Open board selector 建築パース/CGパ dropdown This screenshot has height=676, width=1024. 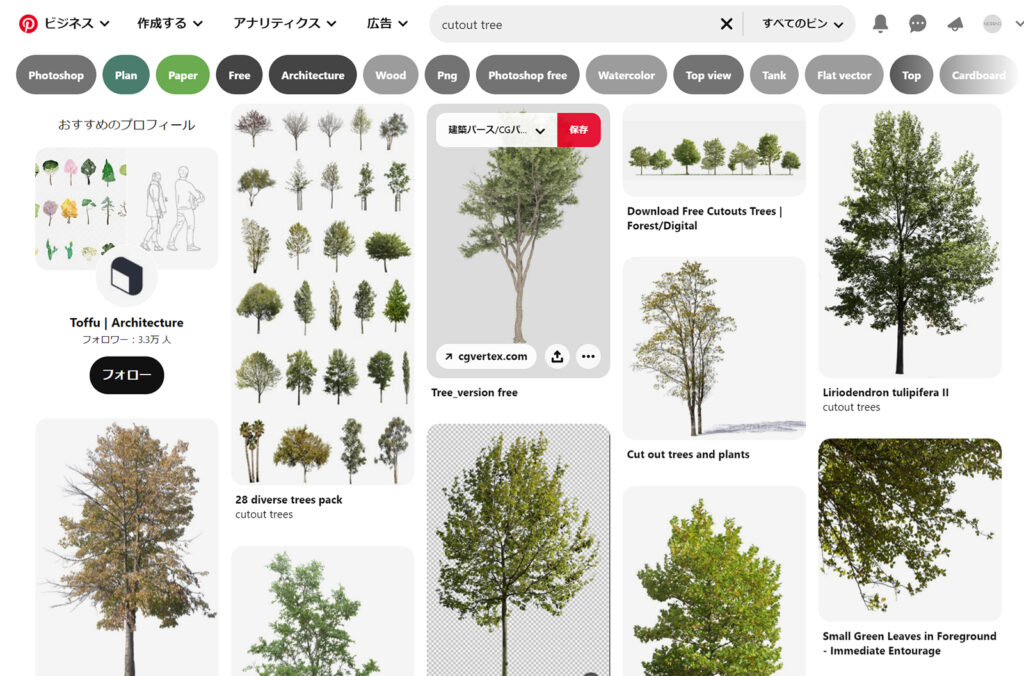click(x=496, y=130)
